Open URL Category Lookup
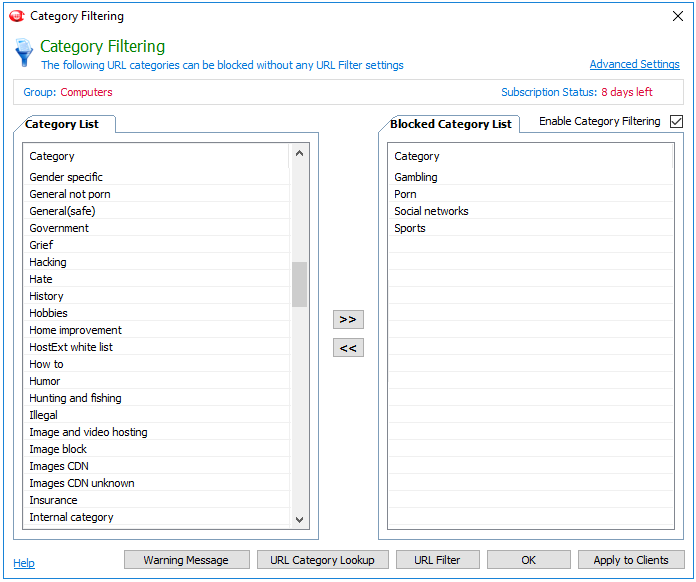This screenshot has width=696, height=582. [322, 560]
